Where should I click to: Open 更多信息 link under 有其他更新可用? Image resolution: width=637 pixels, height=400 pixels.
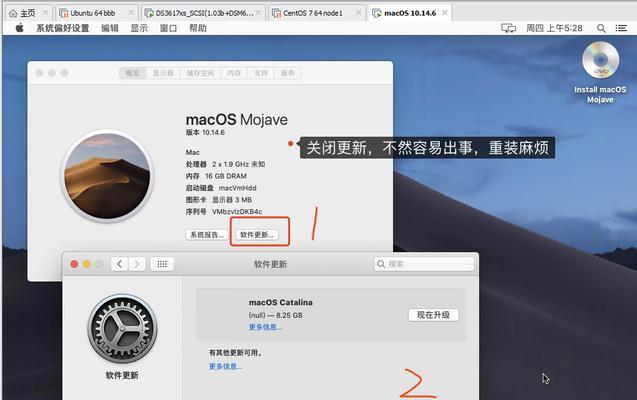225,366
